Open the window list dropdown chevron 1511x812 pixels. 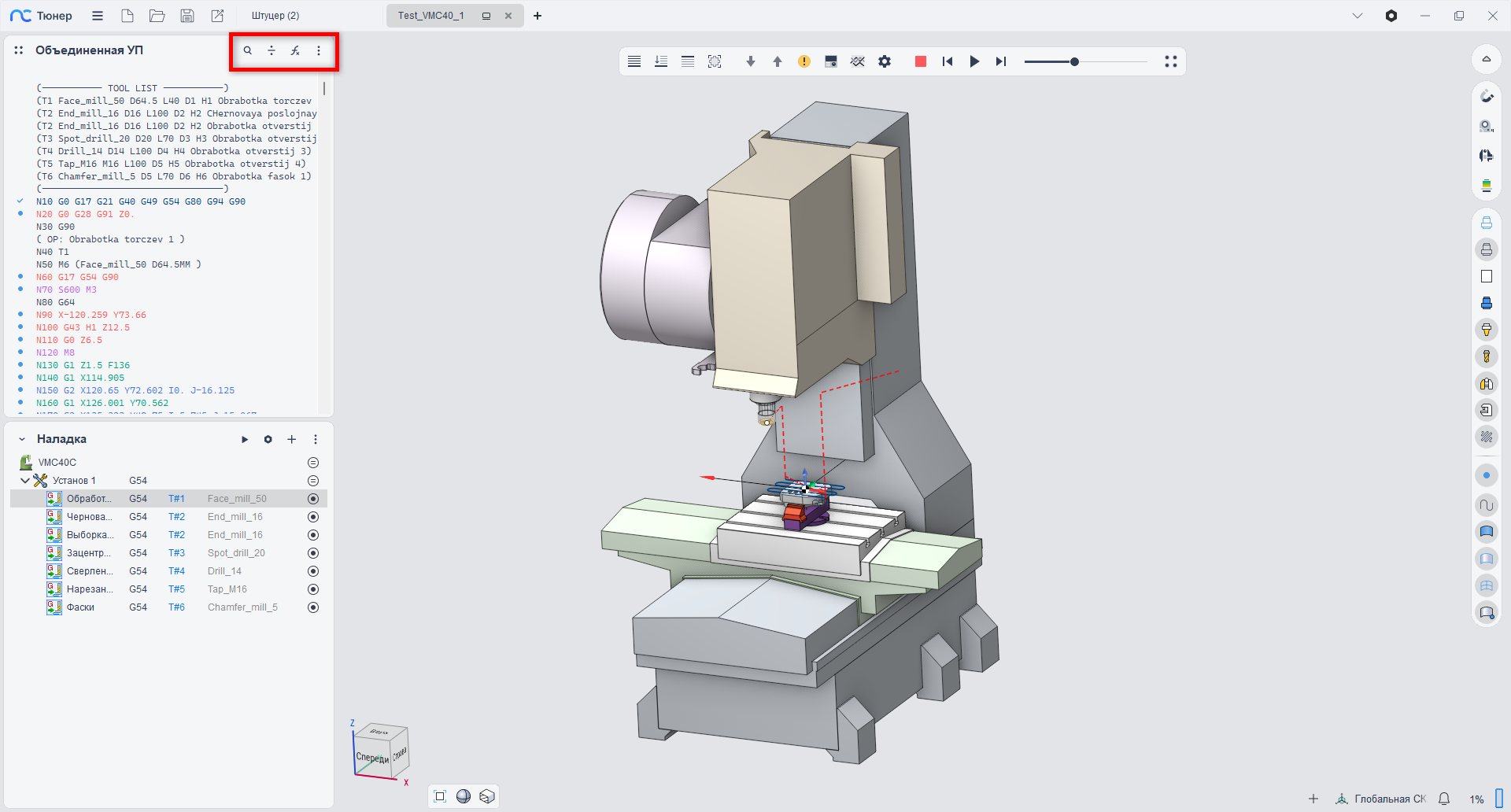(1358, 16)
